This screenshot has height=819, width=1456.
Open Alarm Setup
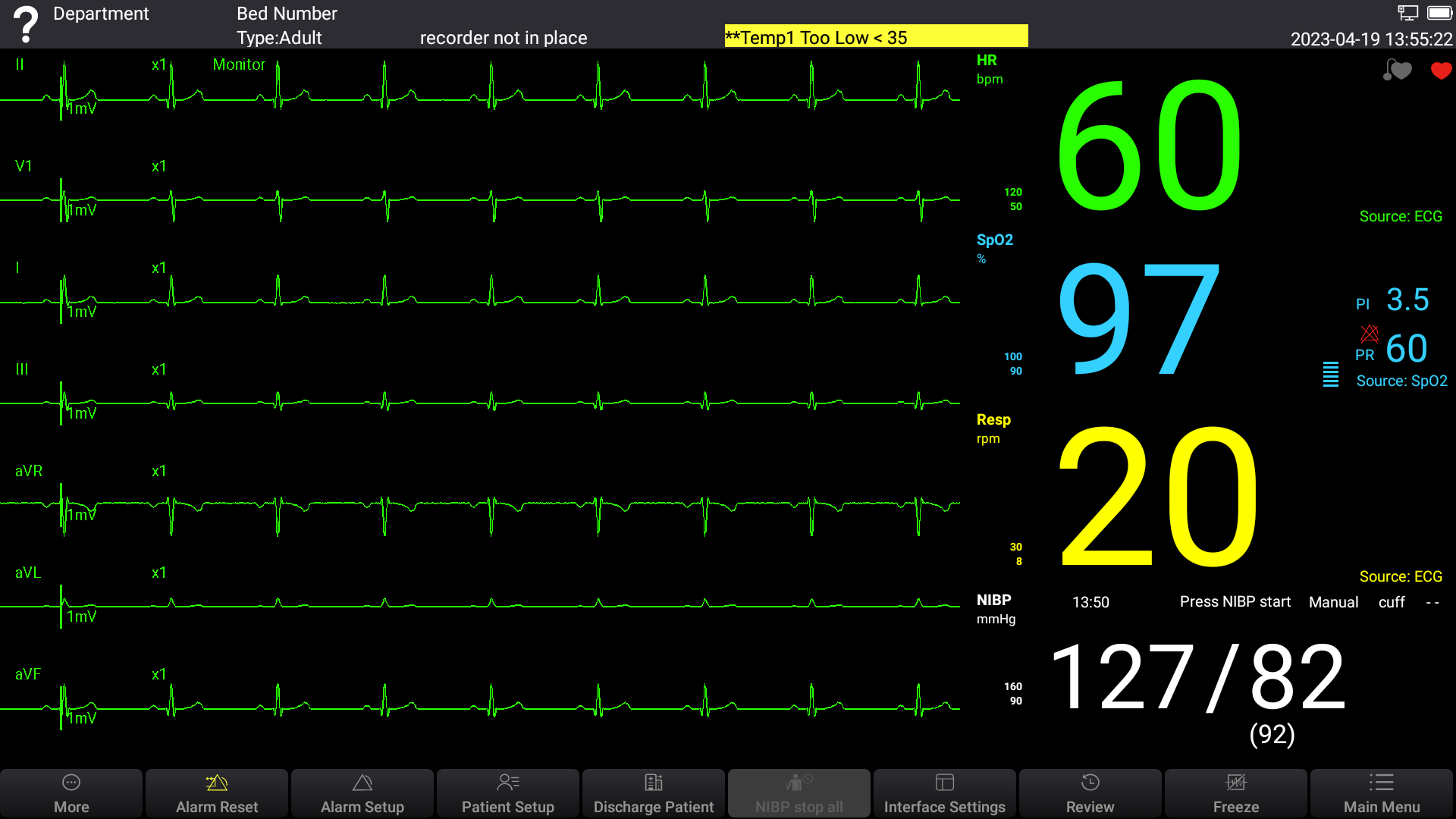(362, 792)
